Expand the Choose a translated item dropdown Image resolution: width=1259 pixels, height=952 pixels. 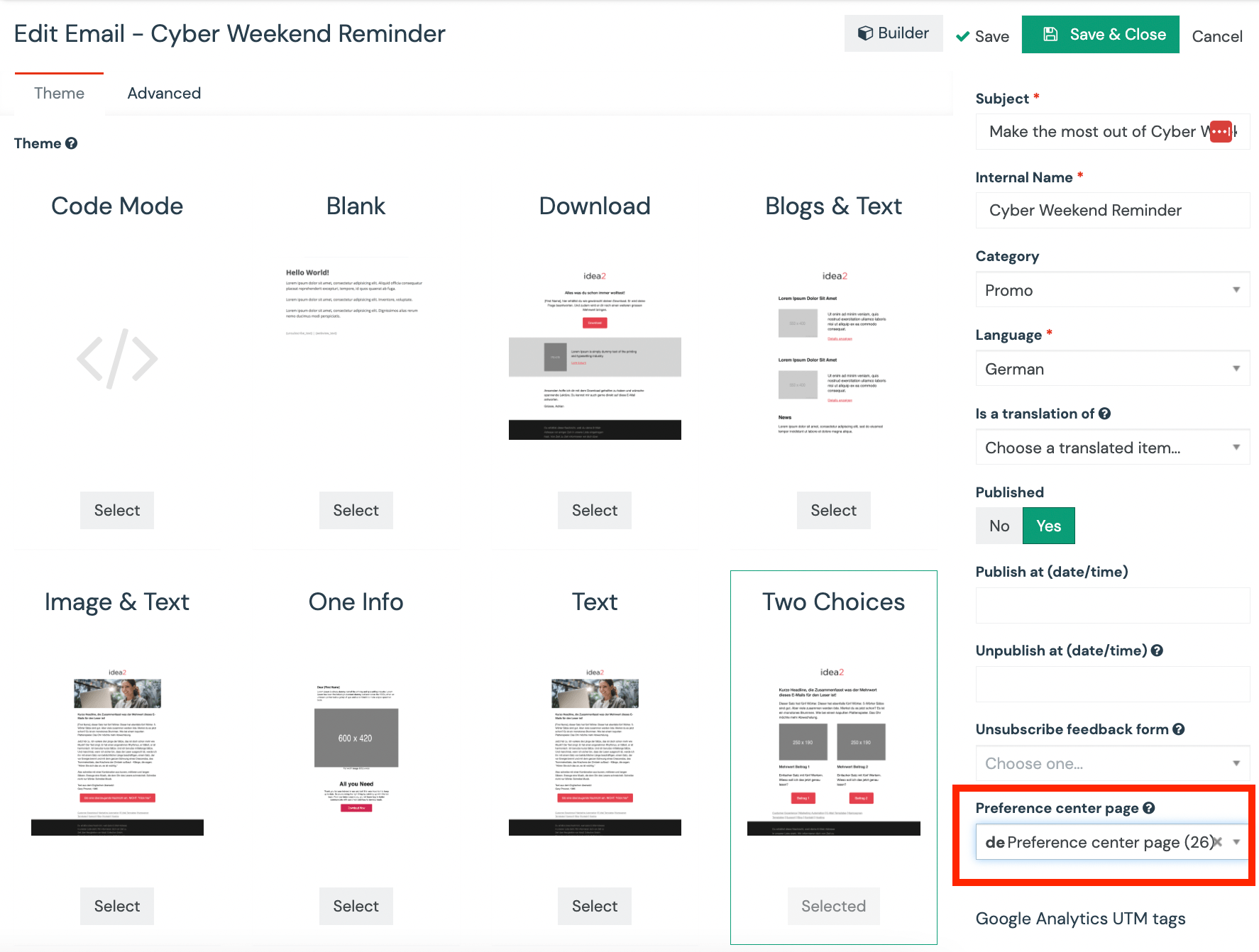point(1112,447)
